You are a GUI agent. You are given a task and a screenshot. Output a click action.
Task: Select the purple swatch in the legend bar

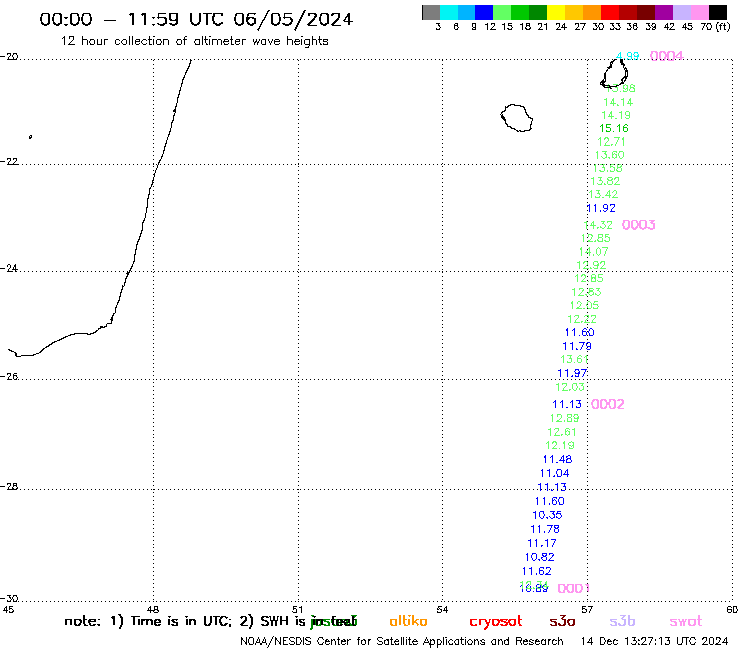(x=664, y=12)
